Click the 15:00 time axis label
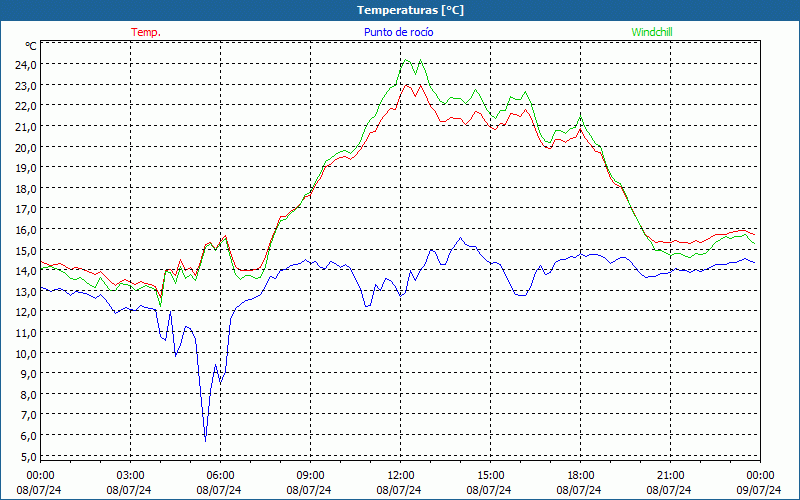 pyautogui.click(x=491, y=476)
